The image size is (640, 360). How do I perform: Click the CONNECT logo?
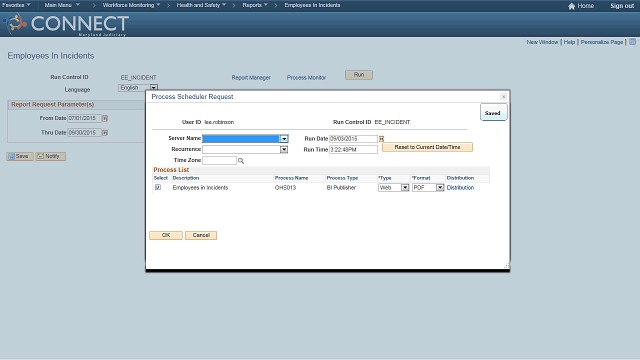tap(66, 24)
